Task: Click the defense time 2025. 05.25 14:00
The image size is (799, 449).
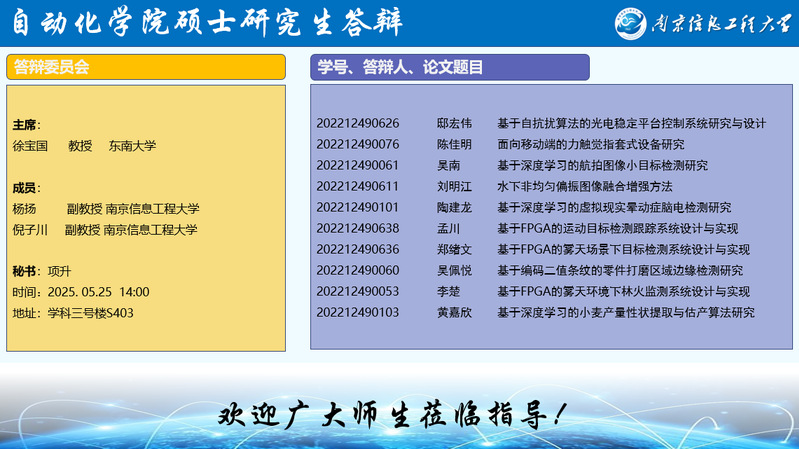Action: pyautogui.click(x=94, y=292)
